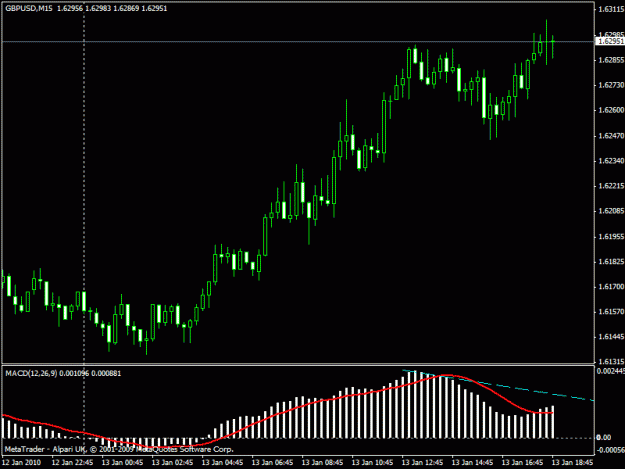The width and height of the screenshot is (625, 469).
Task: Click the time axis label 12 Jan 22:45
Action: [73, 463]
